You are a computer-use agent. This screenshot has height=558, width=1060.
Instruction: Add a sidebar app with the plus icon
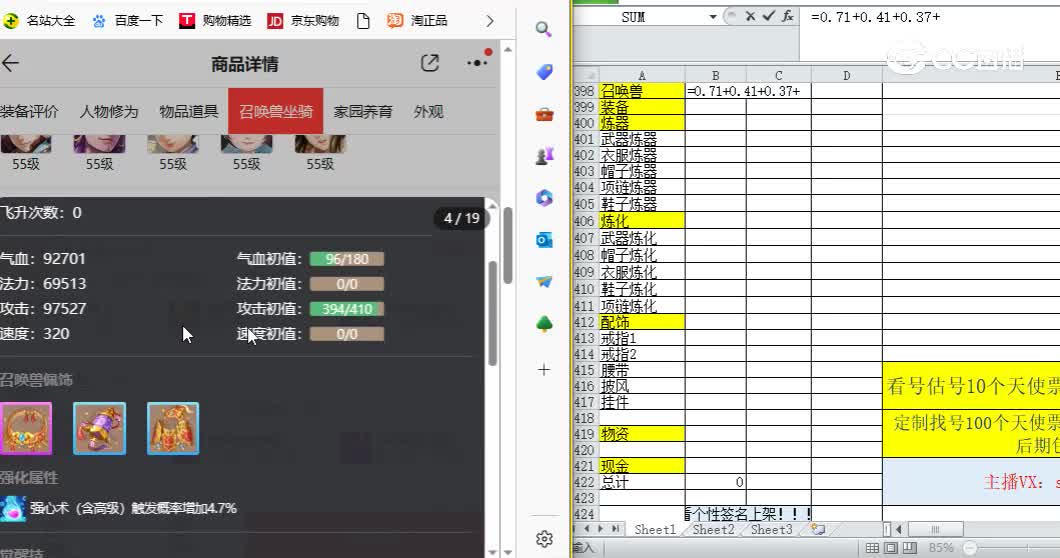tap(544, 369)
